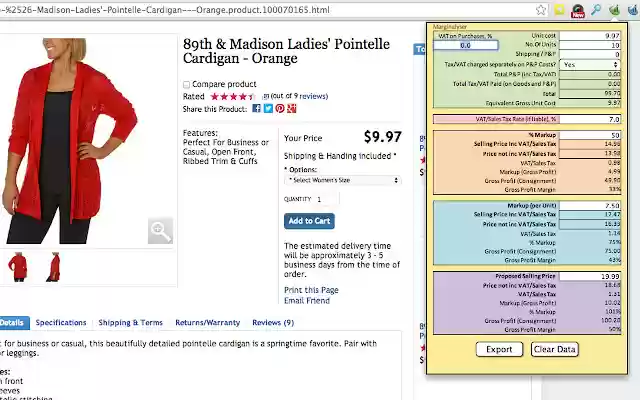The width and height of the screenshot is (640, 400).
Task: Tick the Compare product checkbox
Action: click(x=187, y=84)
